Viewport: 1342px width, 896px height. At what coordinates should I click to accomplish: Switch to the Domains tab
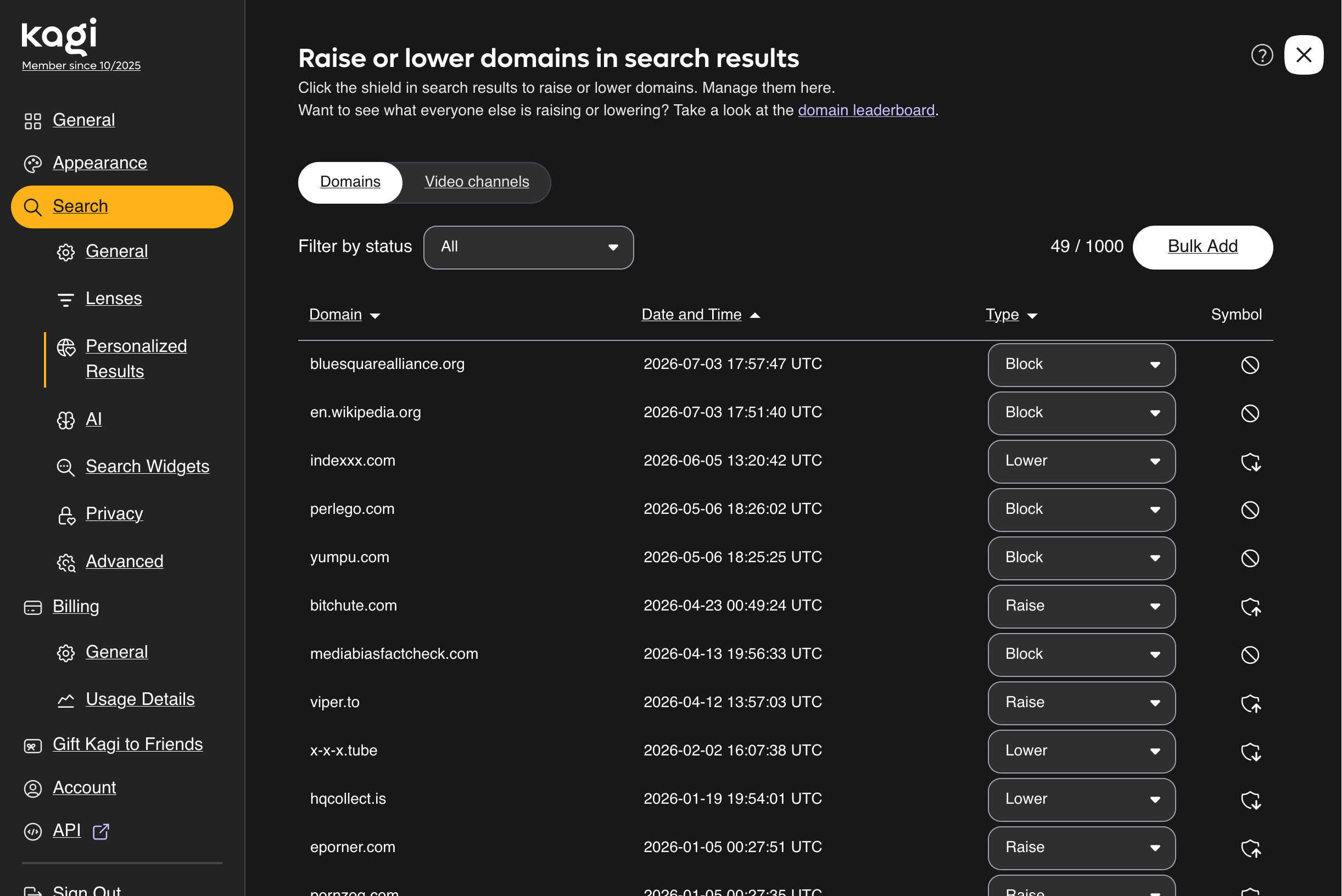pos(350,182)
